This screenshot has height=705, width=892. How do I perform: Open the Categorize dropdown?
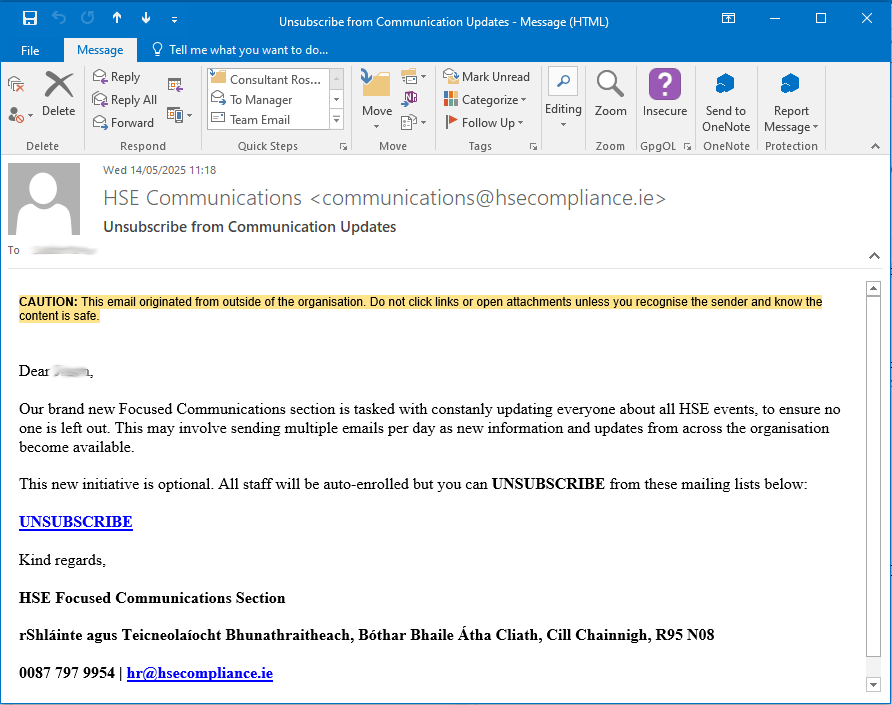pos(485,100)
